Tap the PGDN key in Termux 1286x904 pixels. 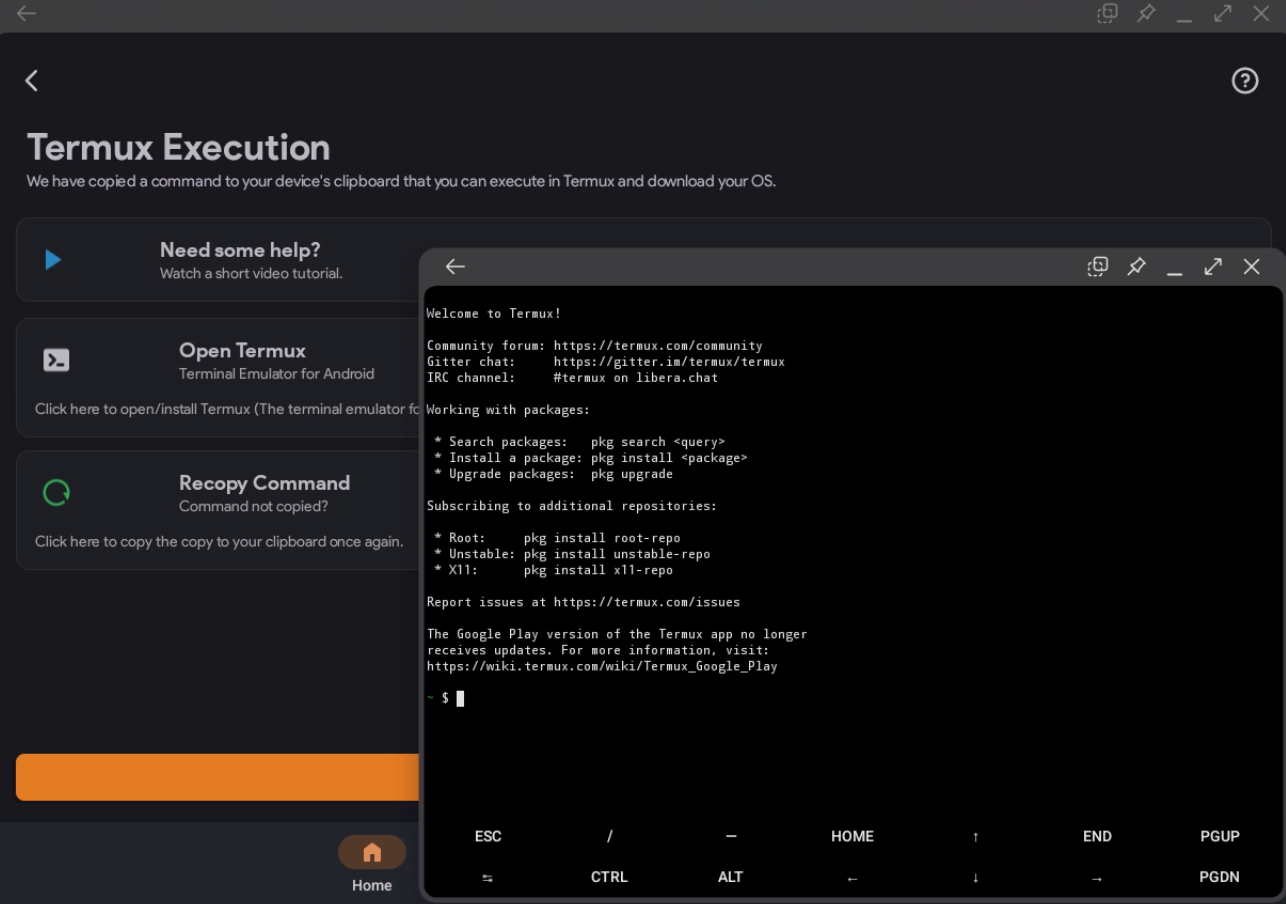point(1220,877)
